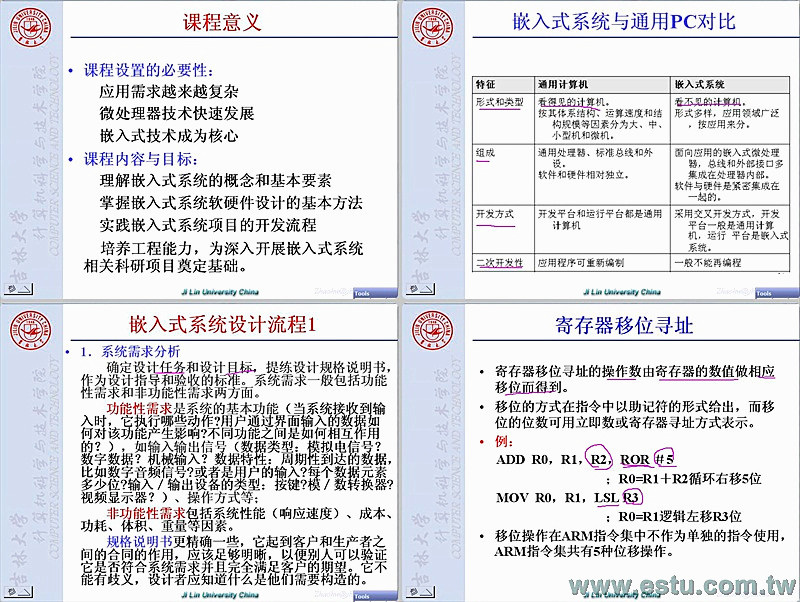Open the pen annotation icon on the 课程意义 slide
800x602 pixels.
click(18, 289)
